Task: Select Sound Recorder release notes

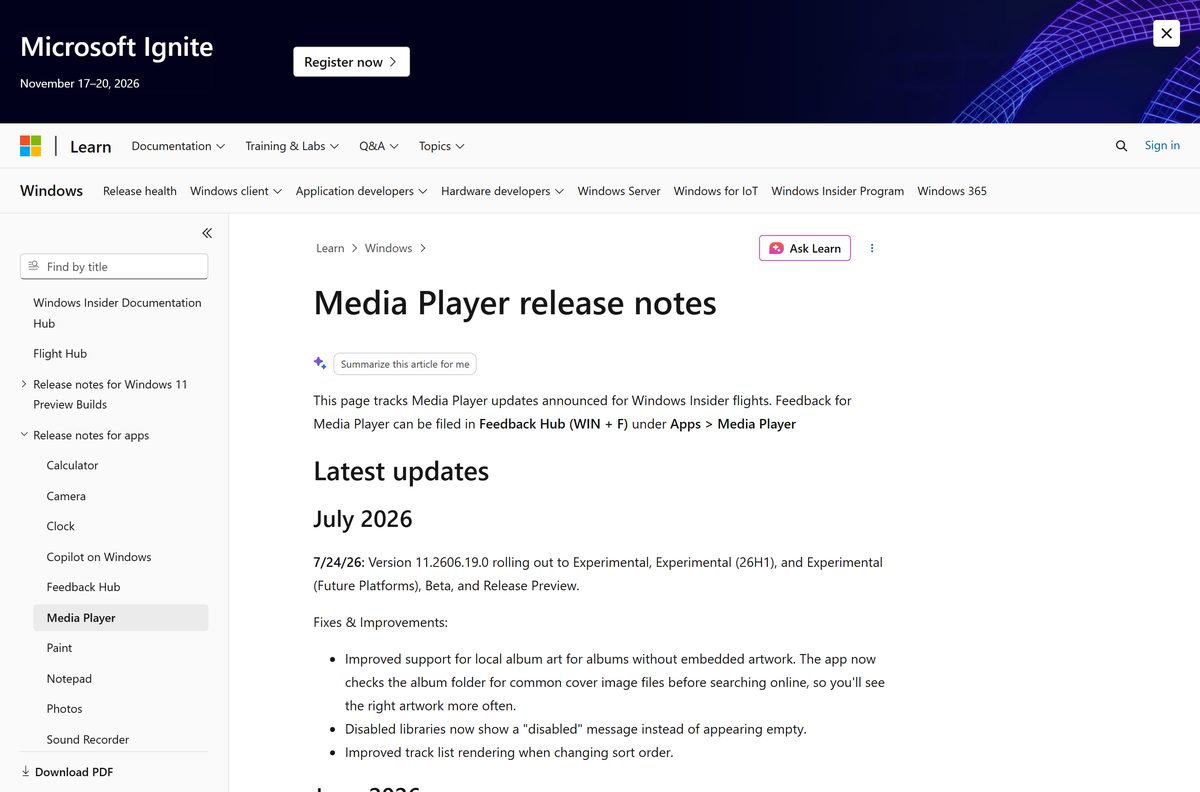Action: [x=88, y=740]
